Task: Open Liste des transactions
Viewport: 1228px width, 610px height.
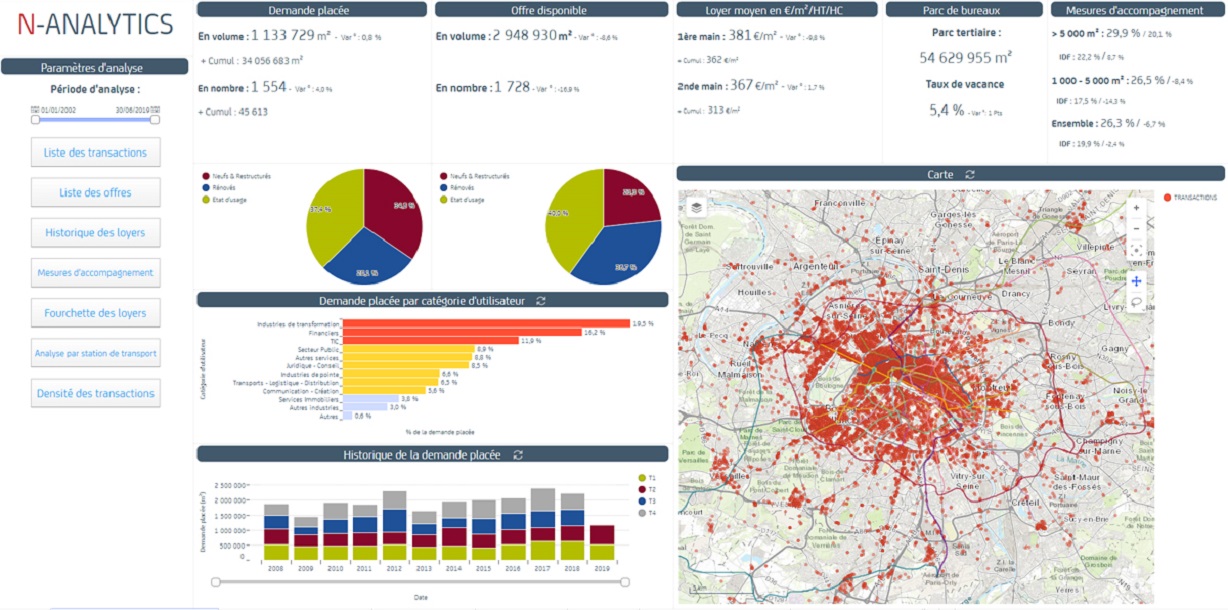Action: [x=95, y=152]
